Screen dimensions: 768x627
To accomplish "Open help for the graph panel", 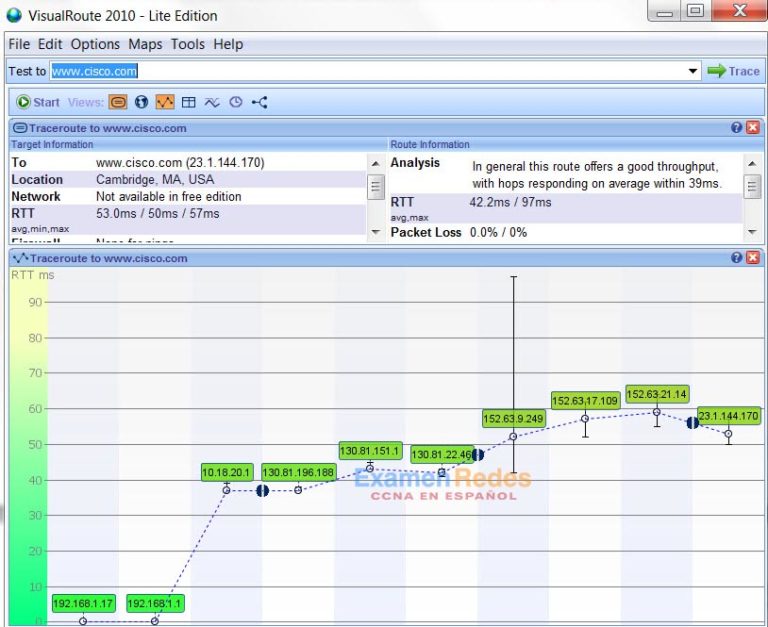I will [737, 258].
